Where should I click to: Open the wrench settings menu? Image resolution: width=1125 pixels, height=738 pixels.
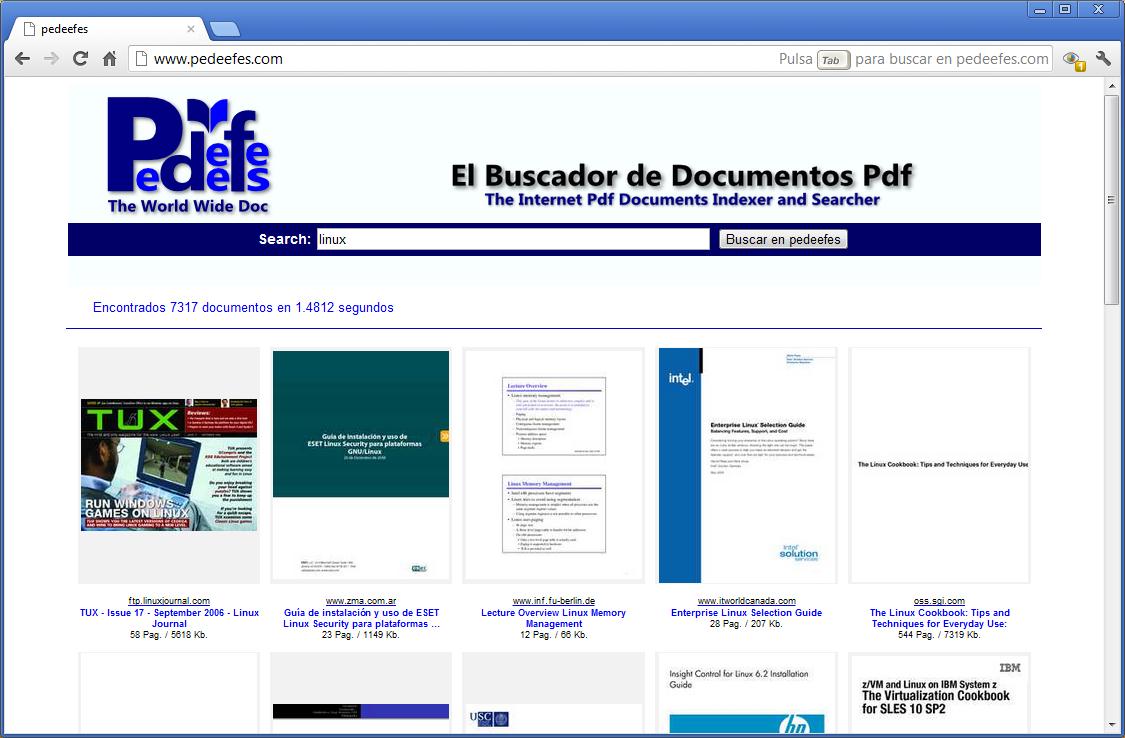(x=1103, y=59)
